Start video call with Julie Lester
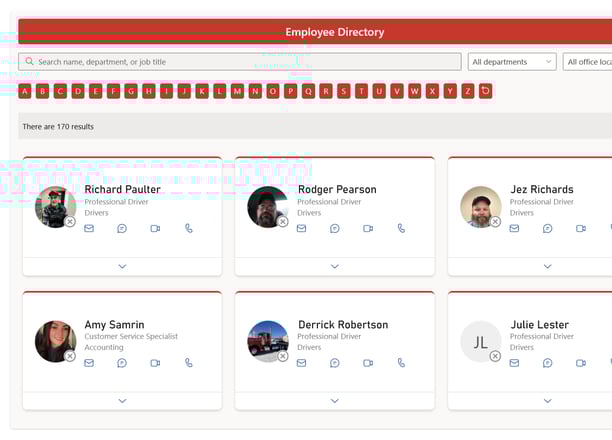This screenshot has width=612, height=440. click(581, 363)
